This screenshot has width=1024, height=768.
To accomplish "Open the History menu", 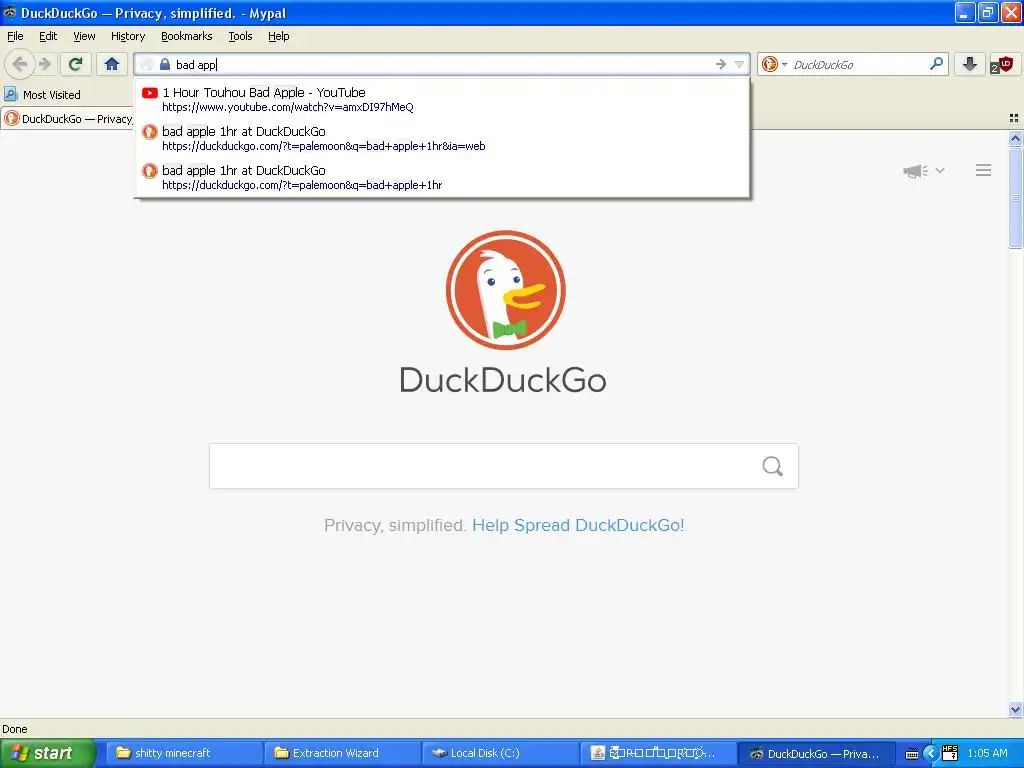I will pos(127,36).
